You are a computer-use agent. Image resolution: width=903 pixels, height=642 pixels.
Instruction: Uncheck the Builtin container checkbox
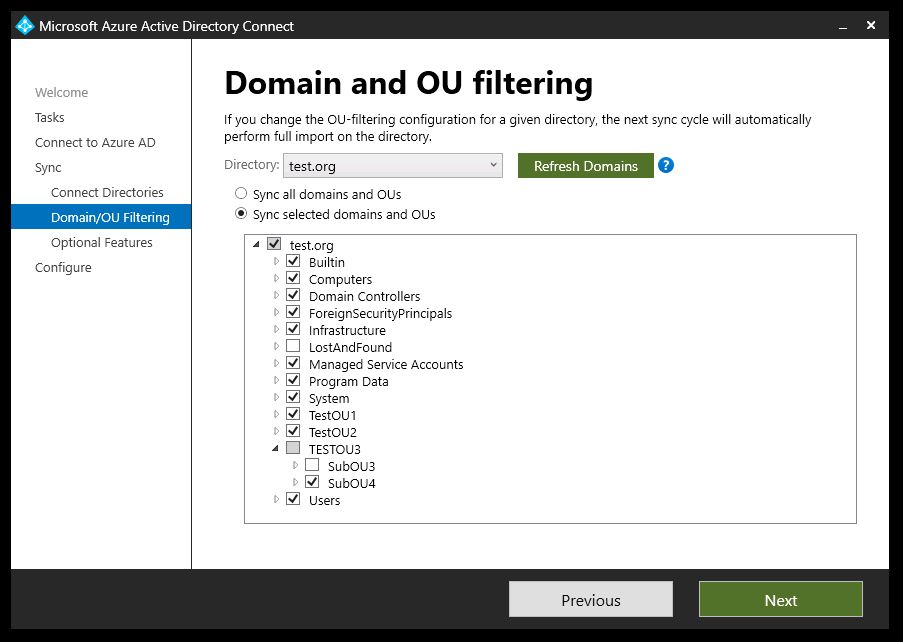coord(293,261)
